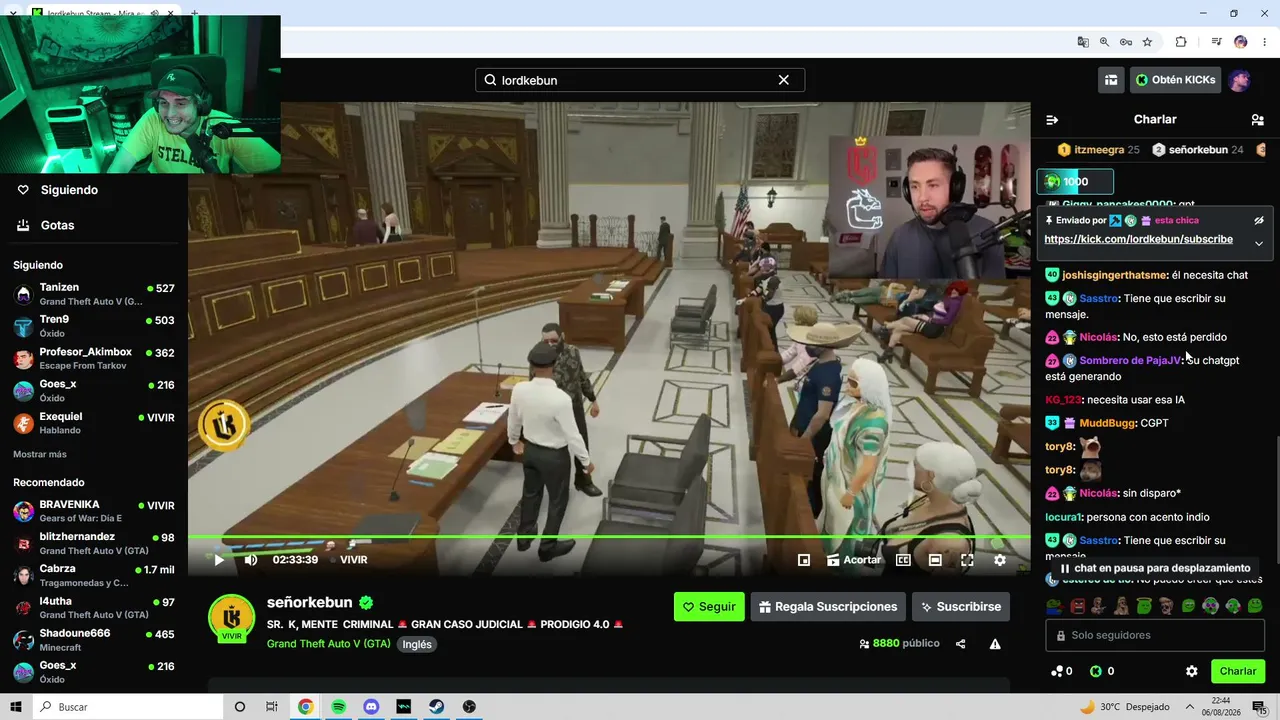Select itzmeegra in gift leaderboard
The height and width of the screenshot is (720, 1280).
[x=1098, y=150]
